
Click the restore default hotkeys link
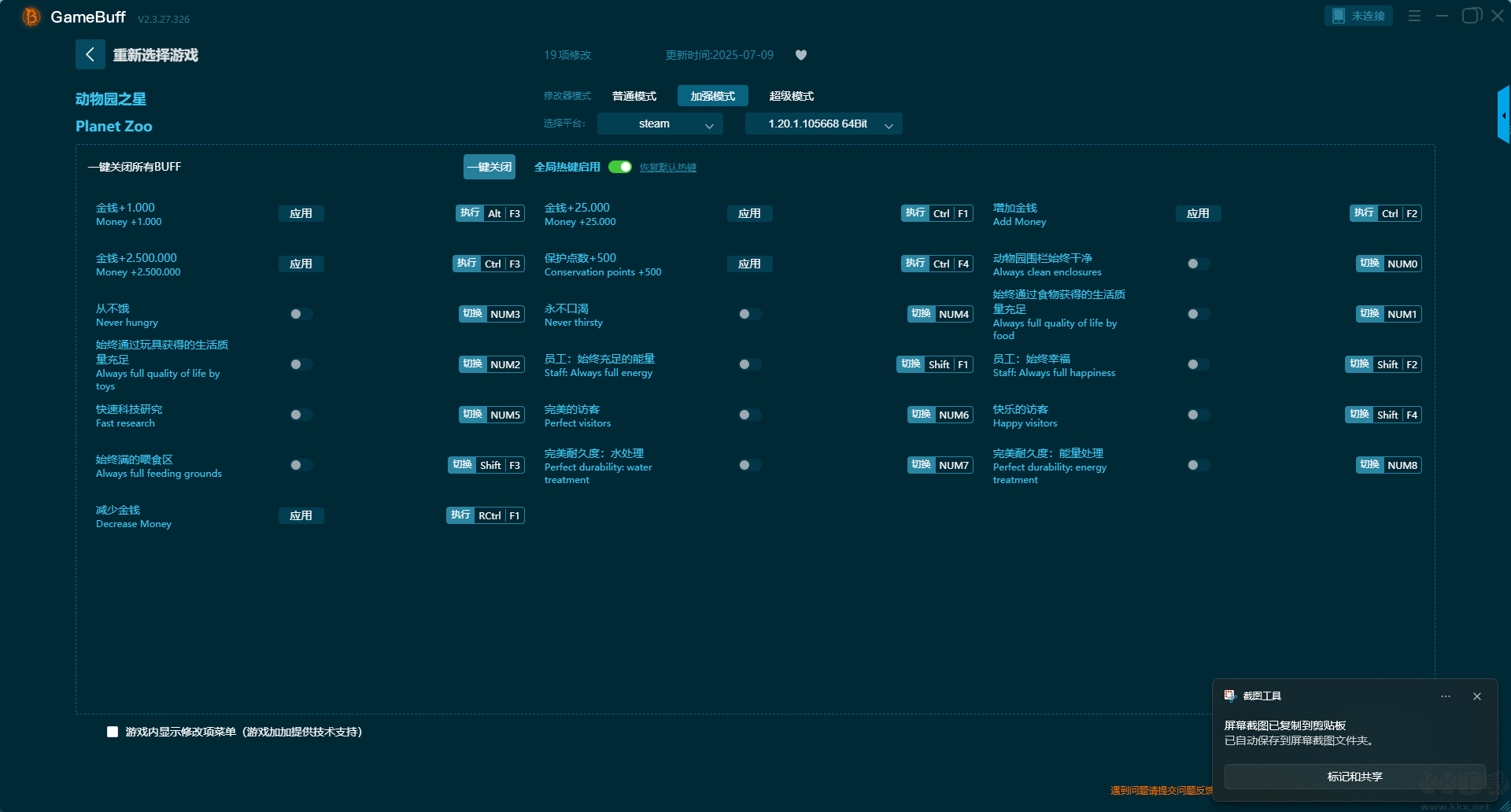pos(667,168)
